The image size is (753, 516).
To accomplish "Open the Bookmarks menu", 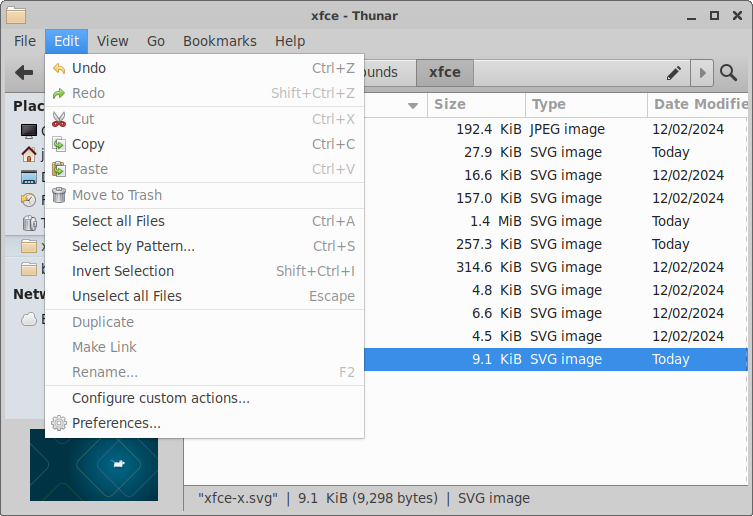I will click(x=220, y=41).
